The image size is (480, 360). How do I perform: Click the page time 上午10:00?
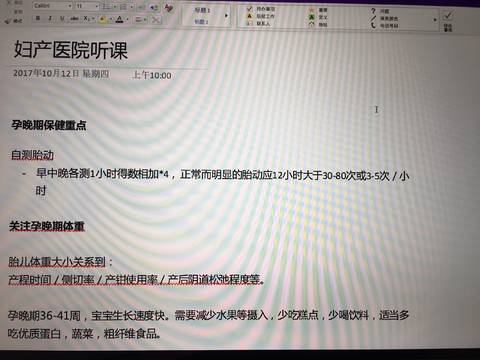pyautogui.click(x=152, y=75)
